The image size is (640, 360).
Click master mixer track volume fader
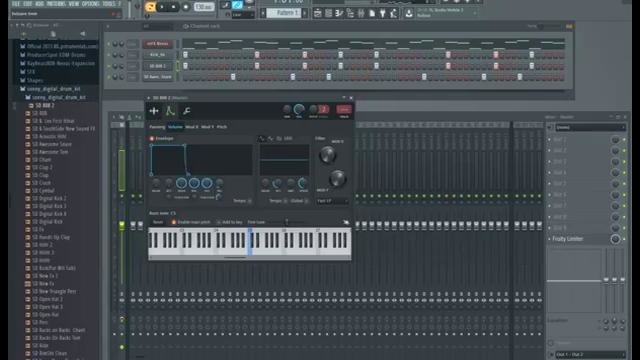(x=122, y=225)
